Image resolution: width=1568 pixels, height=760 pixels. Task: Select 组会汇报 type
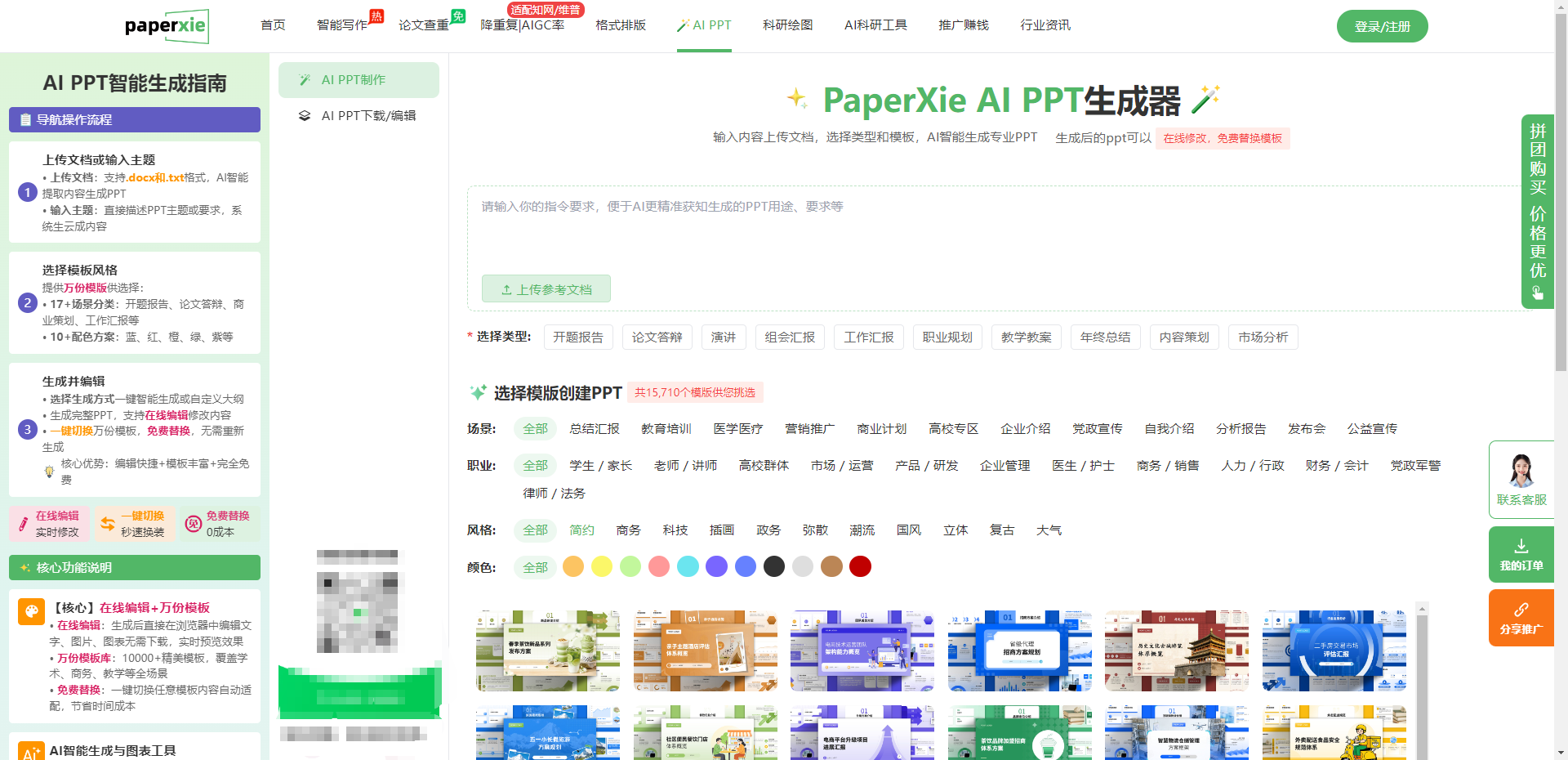tap(790, 338)
